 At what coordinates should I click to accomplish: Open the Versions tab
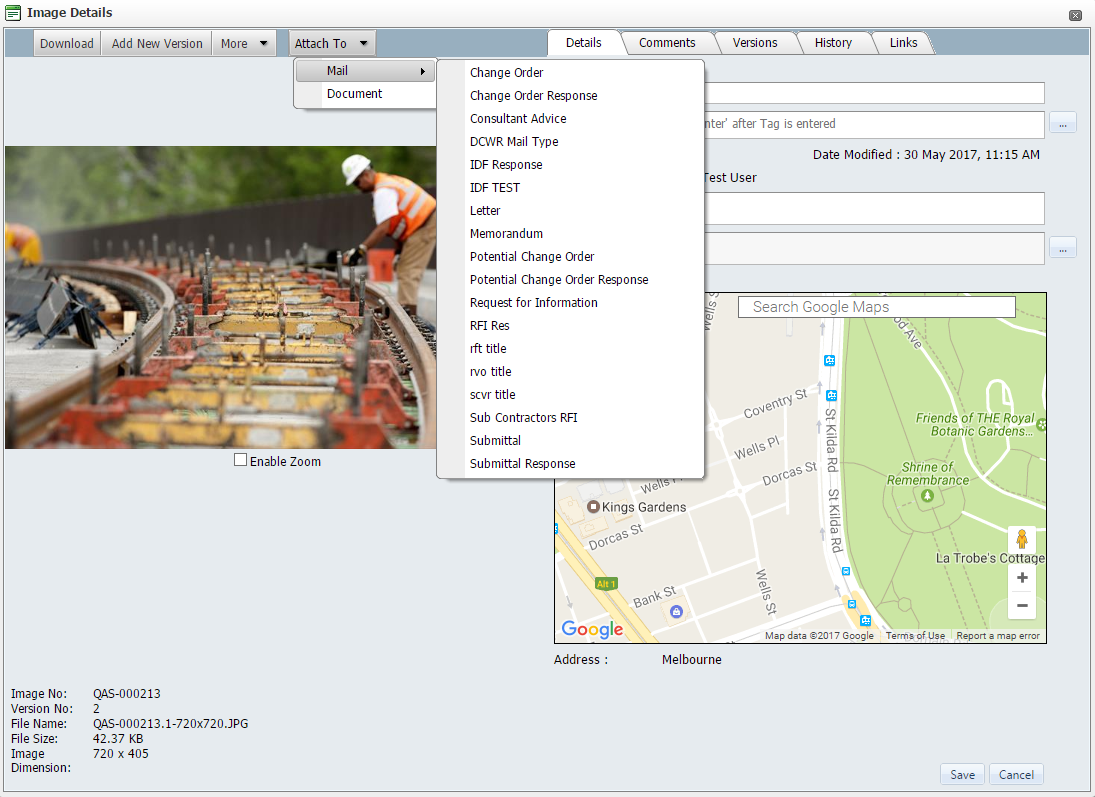coord(755,43)
